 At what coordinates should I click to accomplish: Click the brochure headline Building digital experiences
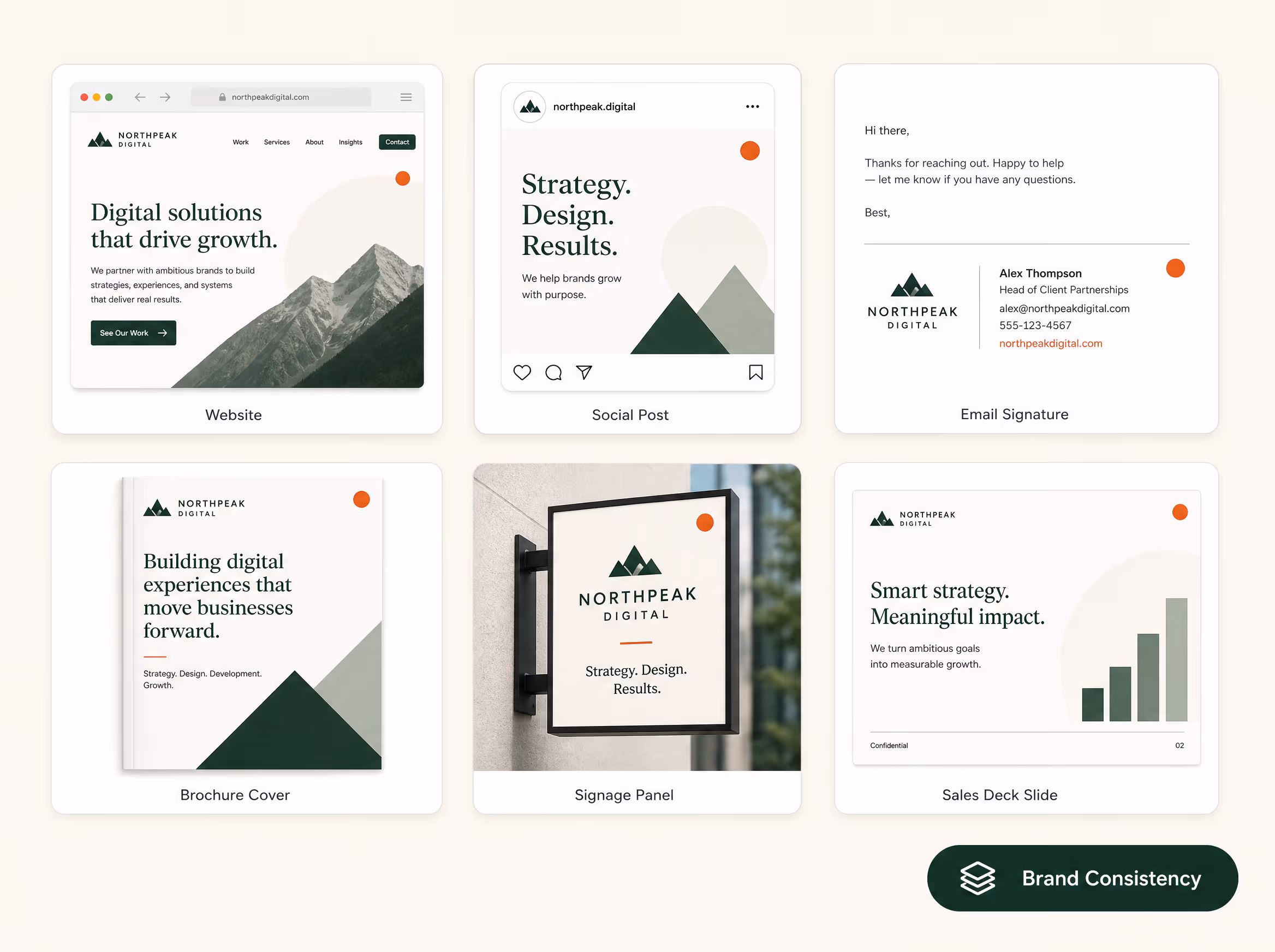point(218,596)
